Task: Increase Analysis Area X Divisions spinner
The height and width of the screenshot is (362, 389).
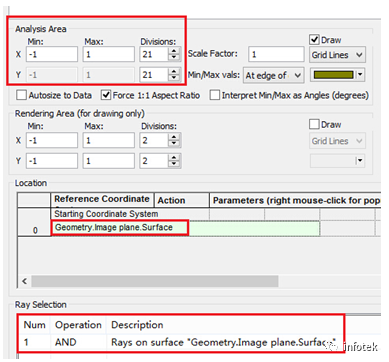Action: 174,51
